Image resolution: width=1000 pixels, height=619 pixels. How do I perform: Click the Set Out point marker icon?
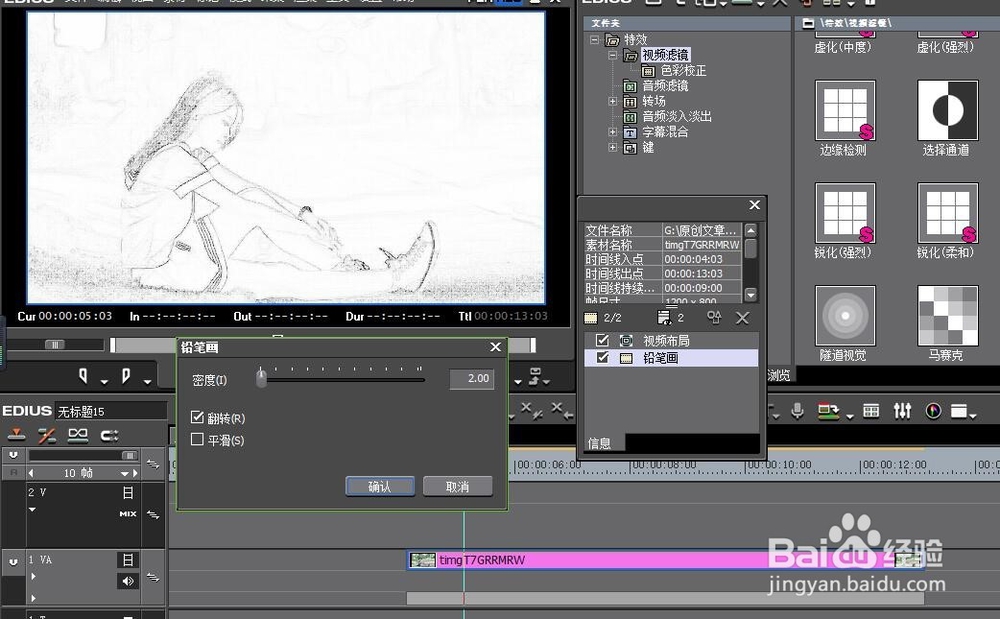[x=126, y=376]
